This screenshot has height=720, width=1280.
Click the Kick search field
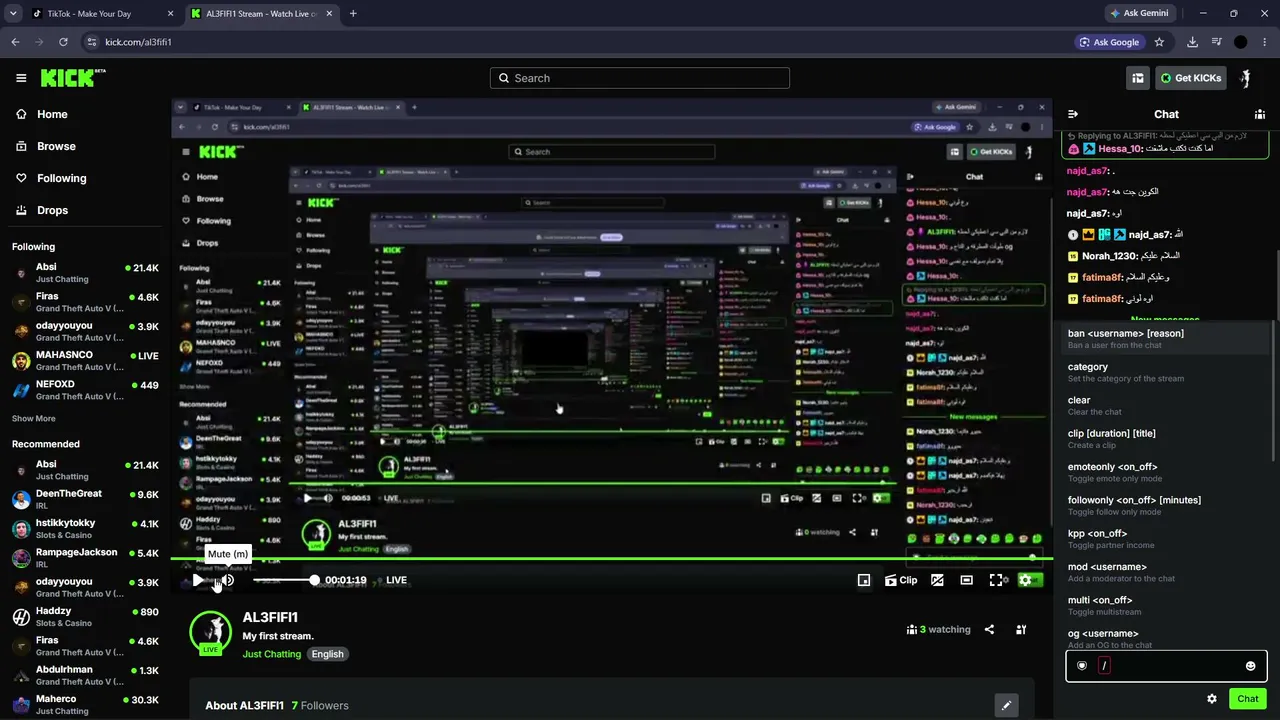[x=640, y=78]
